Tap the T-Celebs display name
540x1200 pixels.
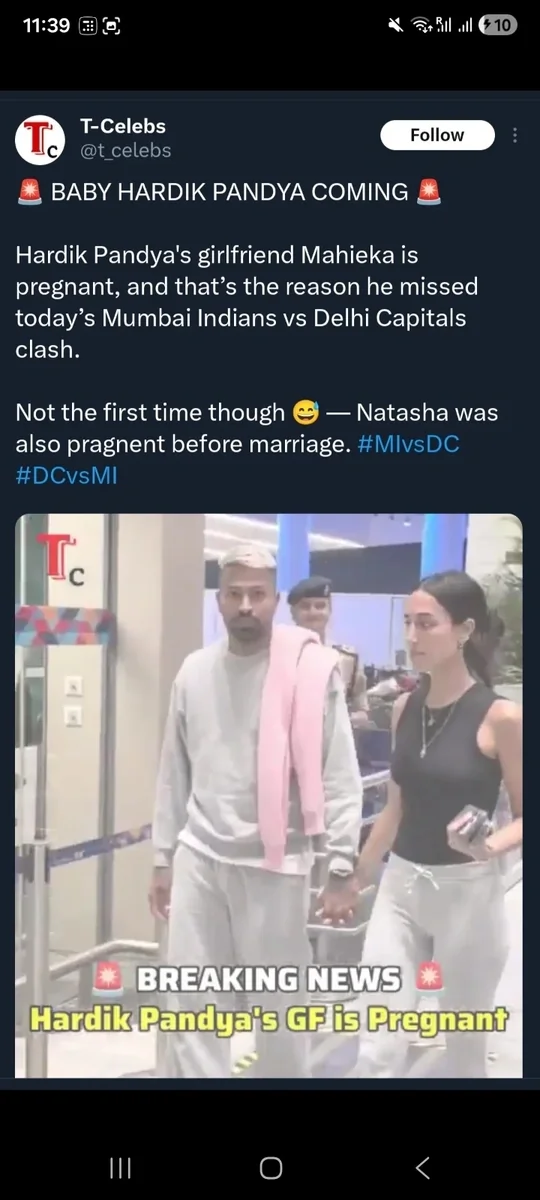122,126
